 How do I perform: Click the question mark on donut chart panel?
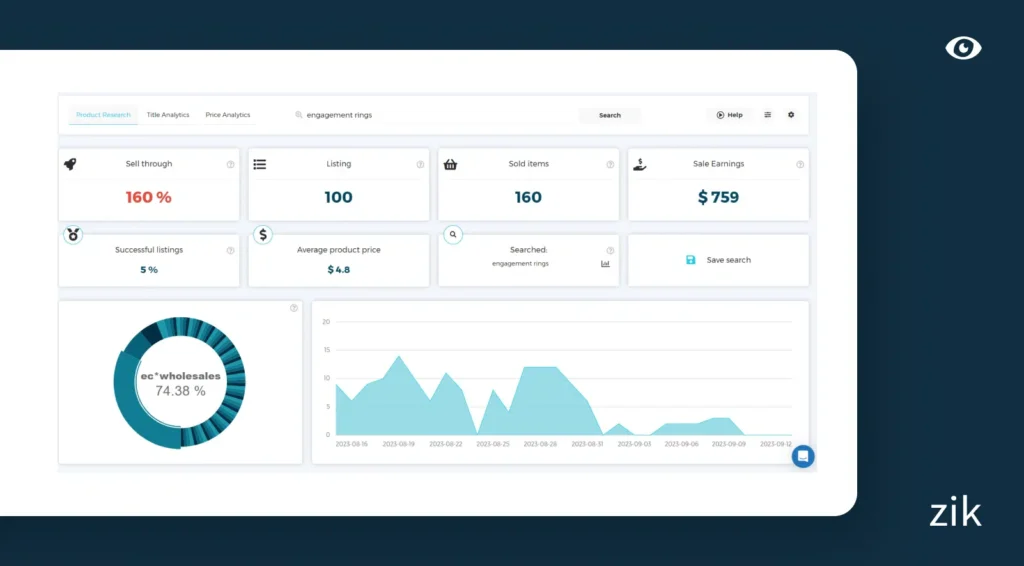point(294,308)
